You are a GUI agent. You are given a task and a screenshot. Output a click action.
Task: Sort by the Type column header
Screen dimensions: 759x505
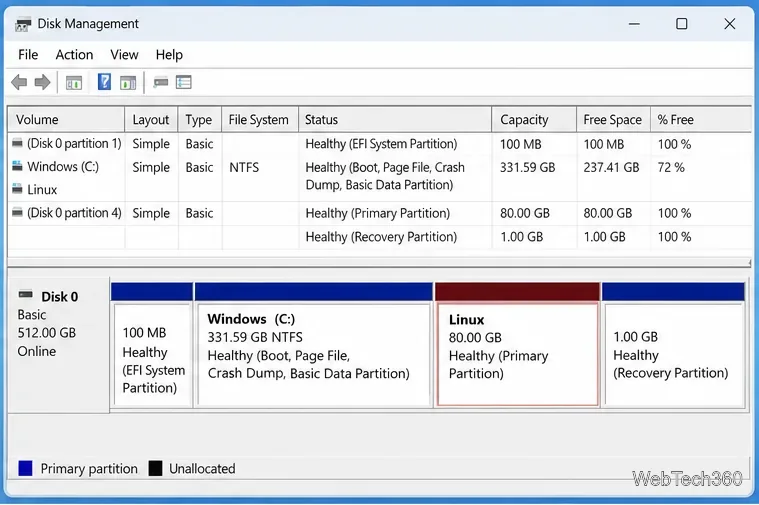click(199, 120)
